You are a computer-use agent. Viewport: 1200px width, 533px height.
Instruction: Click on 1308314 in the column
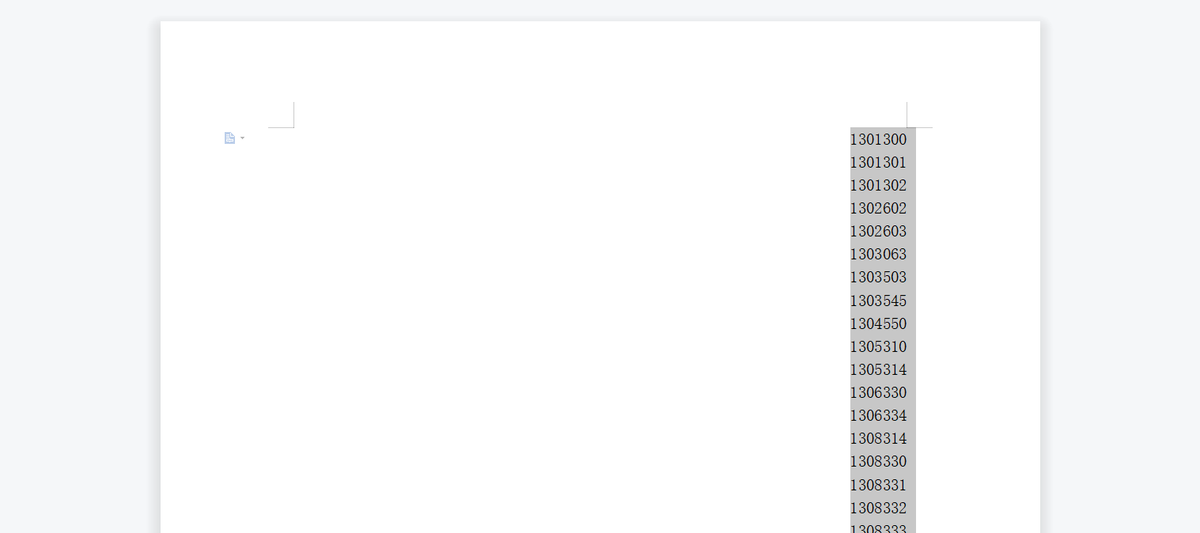coord(878,439)
